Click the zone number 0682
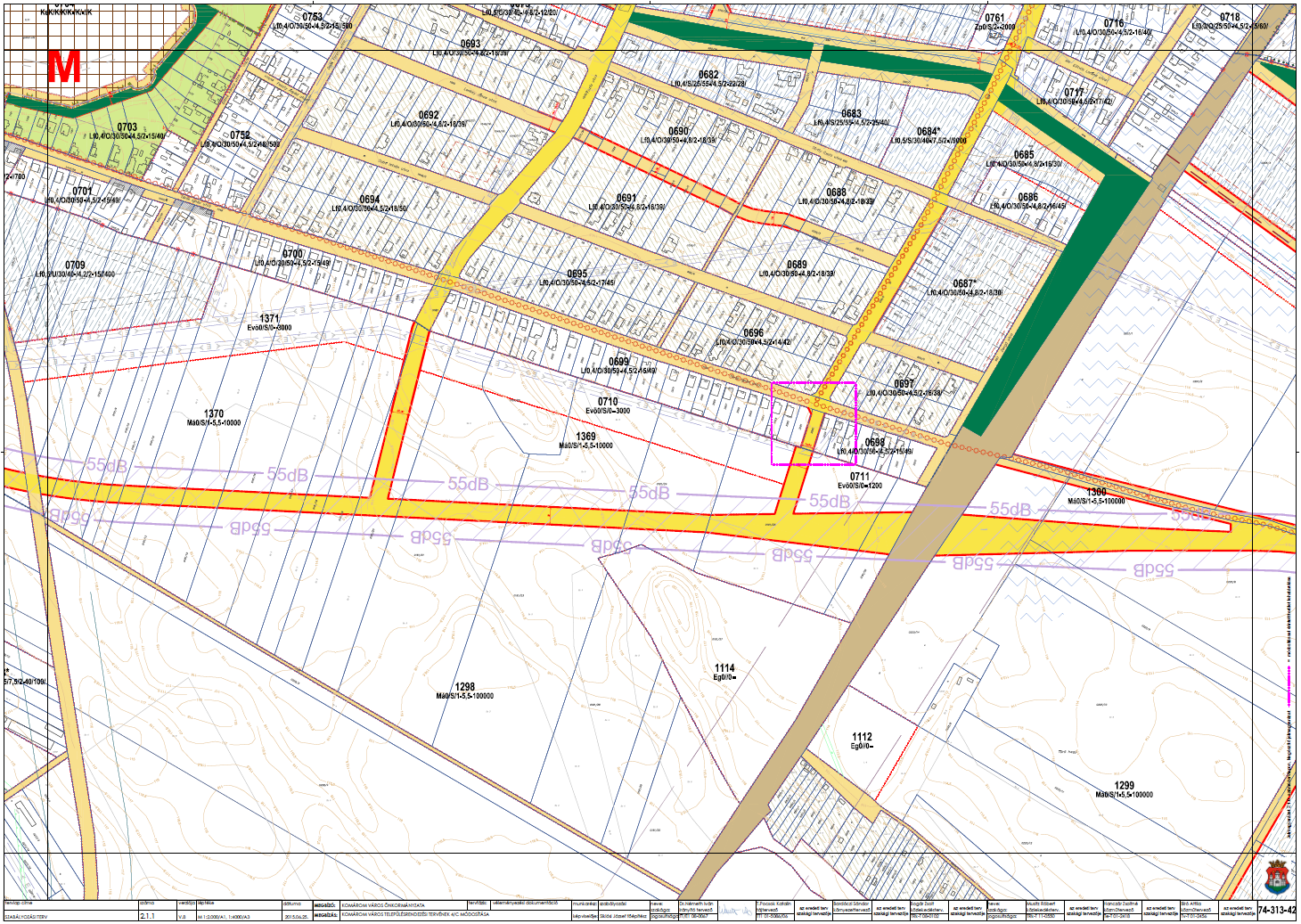This screenshot has width=1301, height=924. coord(708,75)
